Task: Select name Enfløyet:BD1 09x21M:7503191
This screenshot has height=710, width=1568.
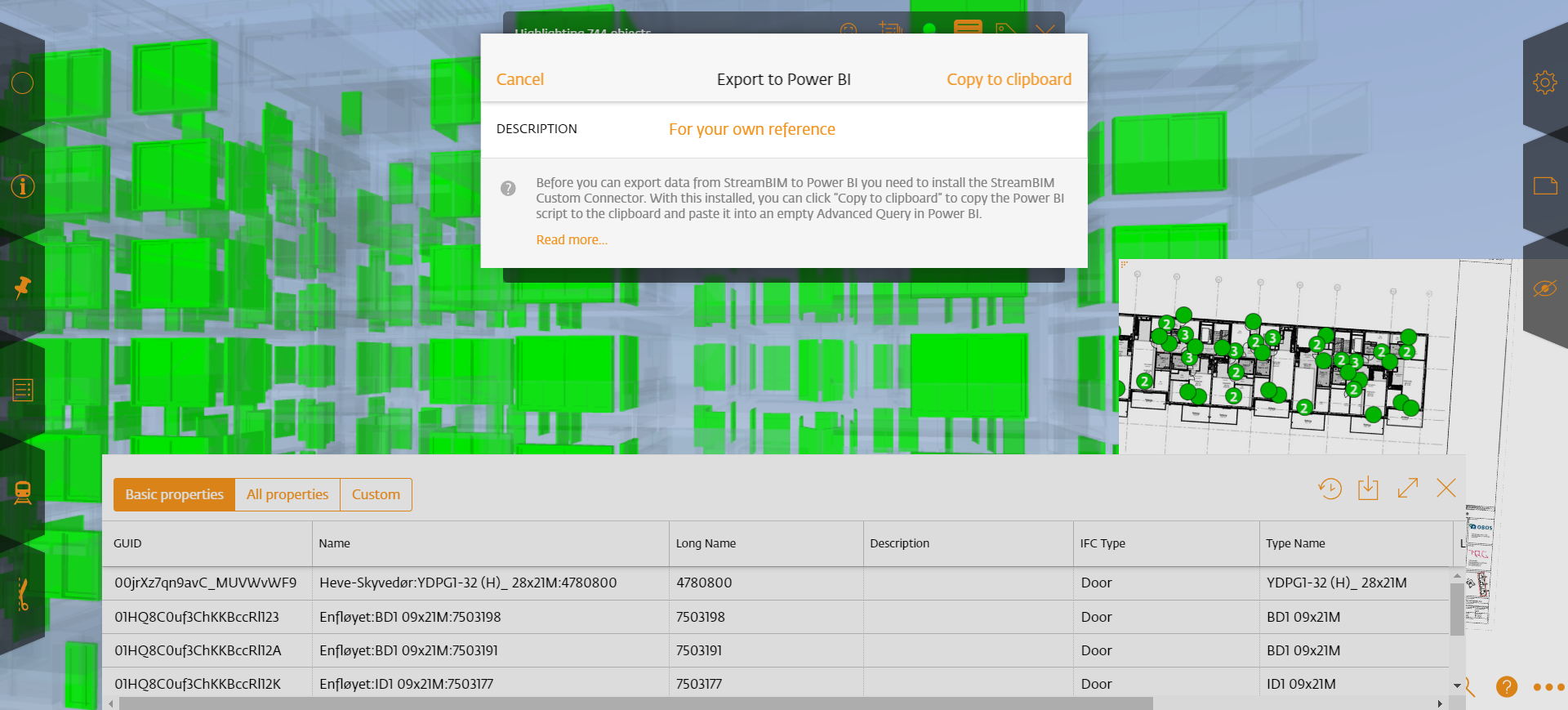Action: [408, 651]
